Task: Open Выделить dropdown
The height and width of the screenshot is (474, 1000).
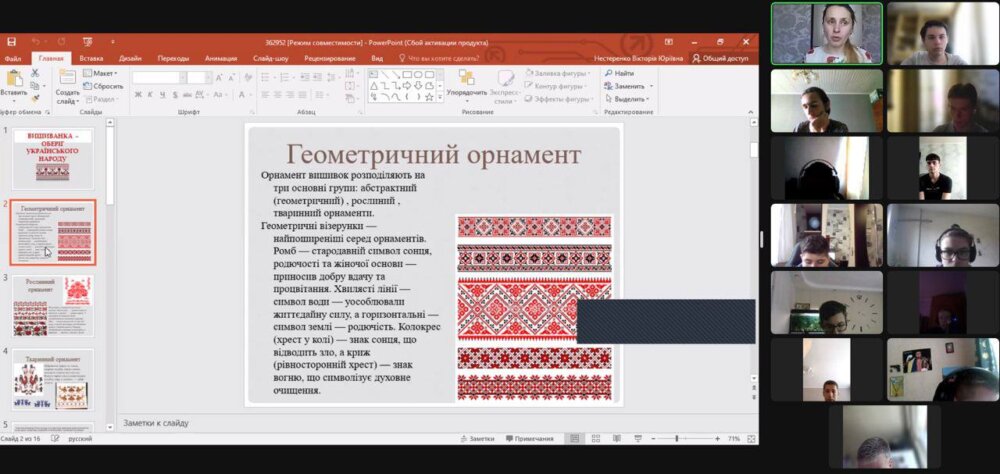Action: pyautogui.click(x=627, y=99)
